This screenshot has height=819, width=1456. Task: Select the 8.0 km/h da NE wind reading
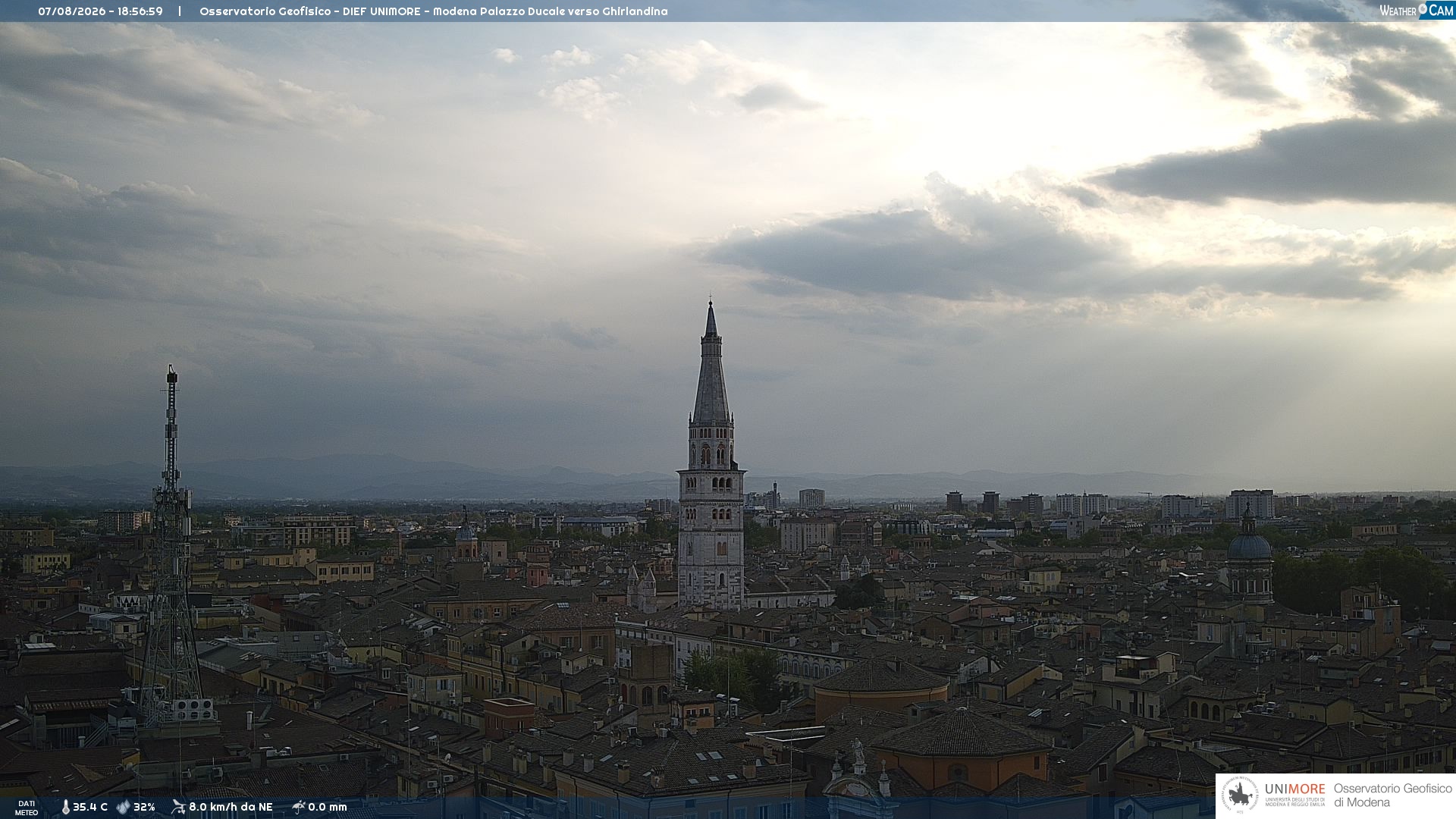pyautogui.click(x=231, y=807)
